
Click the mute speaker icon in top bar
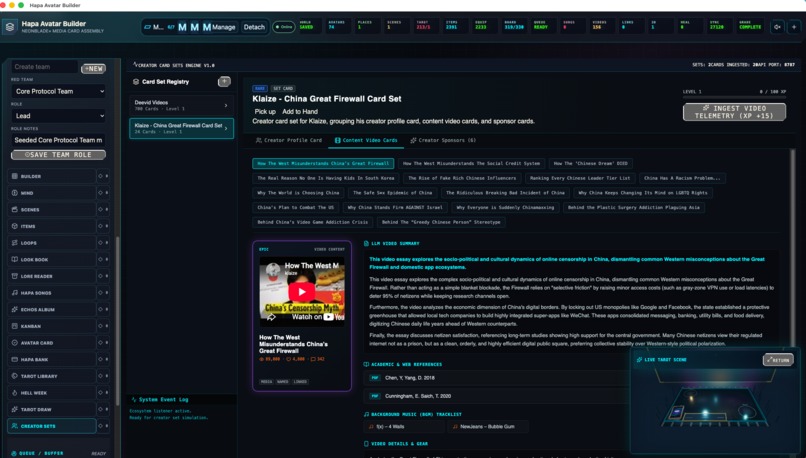tap(778, 27)
